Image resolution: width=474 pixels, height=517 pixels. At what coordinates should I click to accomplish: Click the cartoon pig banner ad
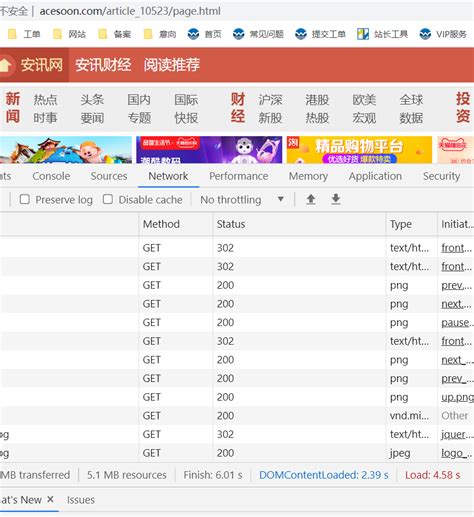tap(66, 150)
